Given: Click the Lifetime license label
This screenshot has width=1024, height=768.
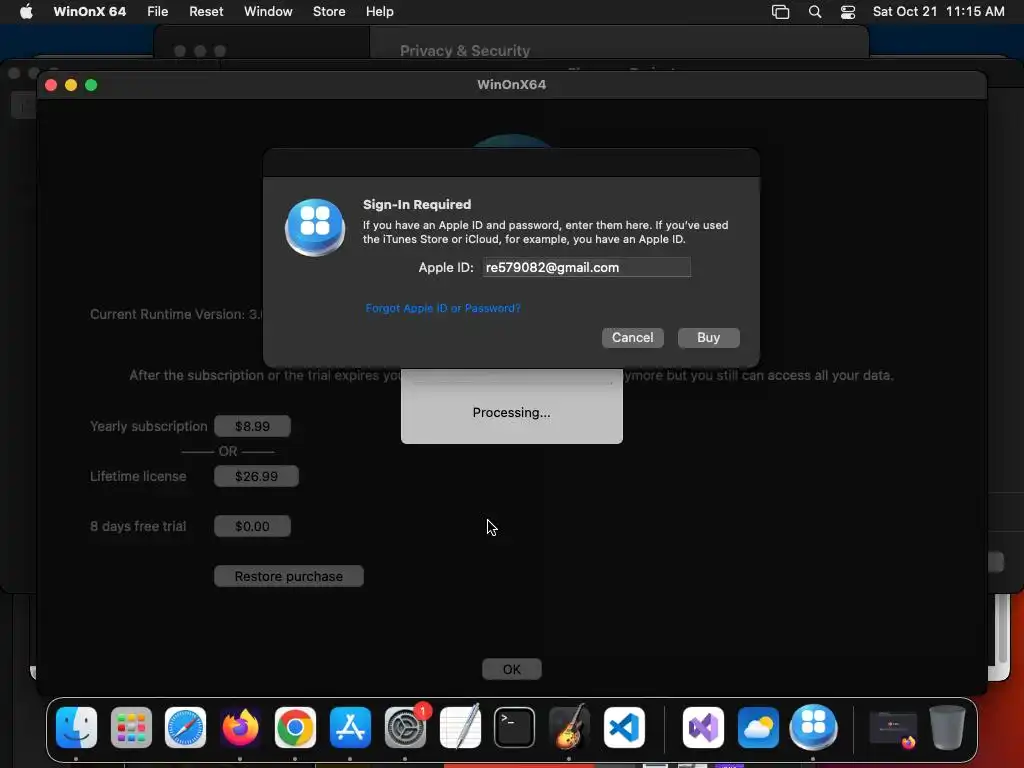Looking at the screenshot, I should (138, 476).
